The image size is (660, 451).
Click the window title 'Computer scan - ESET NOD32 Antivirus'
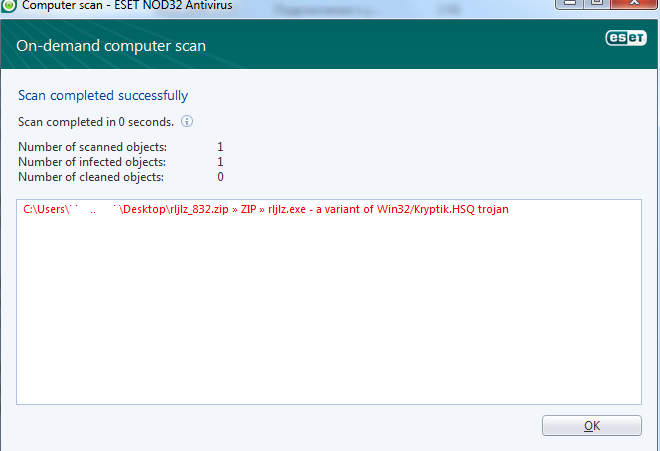127,5
